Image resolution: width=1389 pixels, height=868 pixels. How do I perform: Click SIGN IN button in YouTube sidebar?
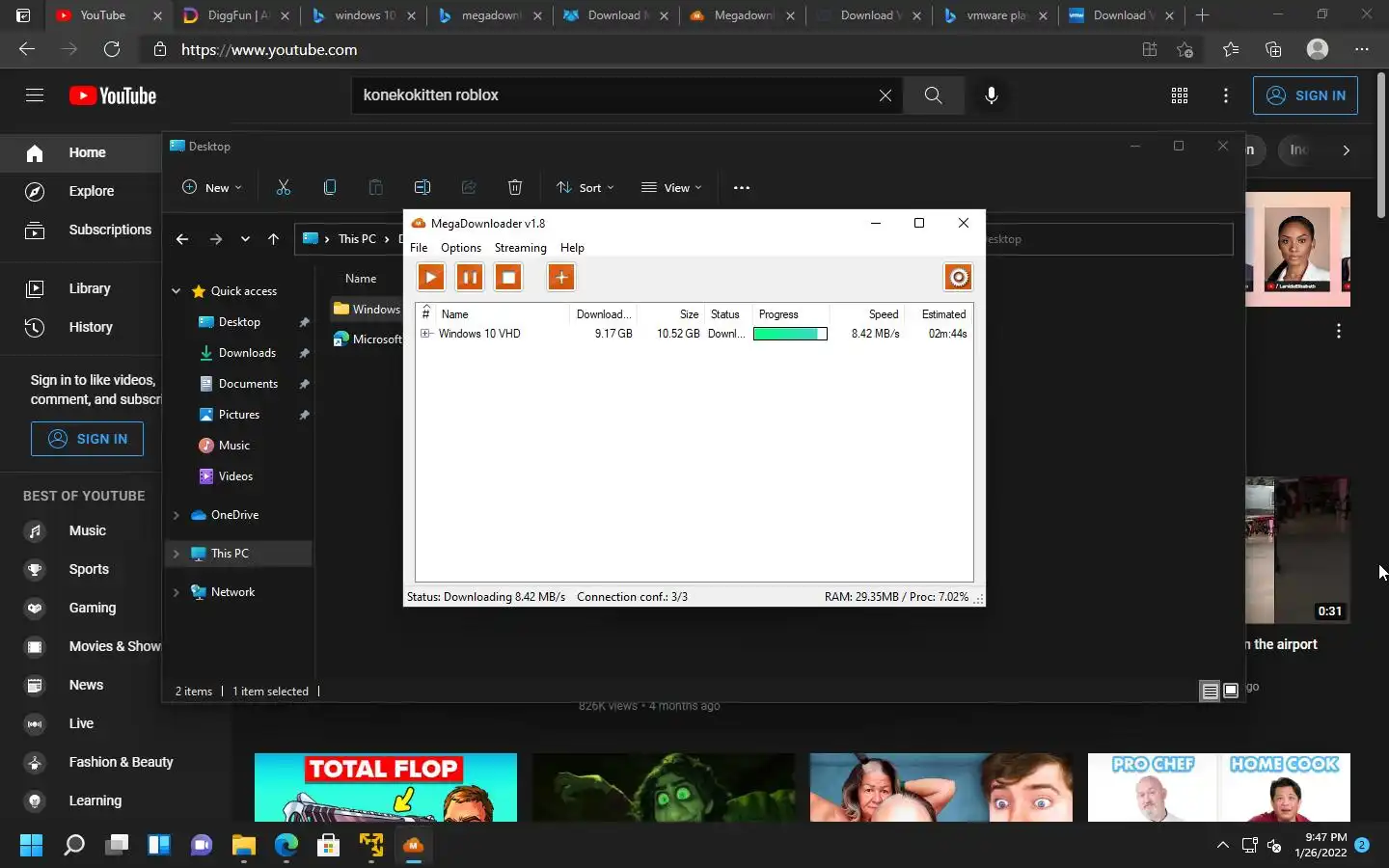[87, 439]
